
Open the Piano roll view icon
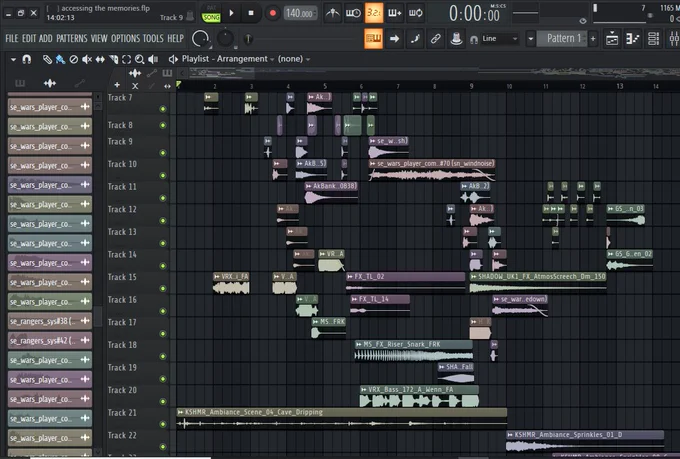click(632, 39)
